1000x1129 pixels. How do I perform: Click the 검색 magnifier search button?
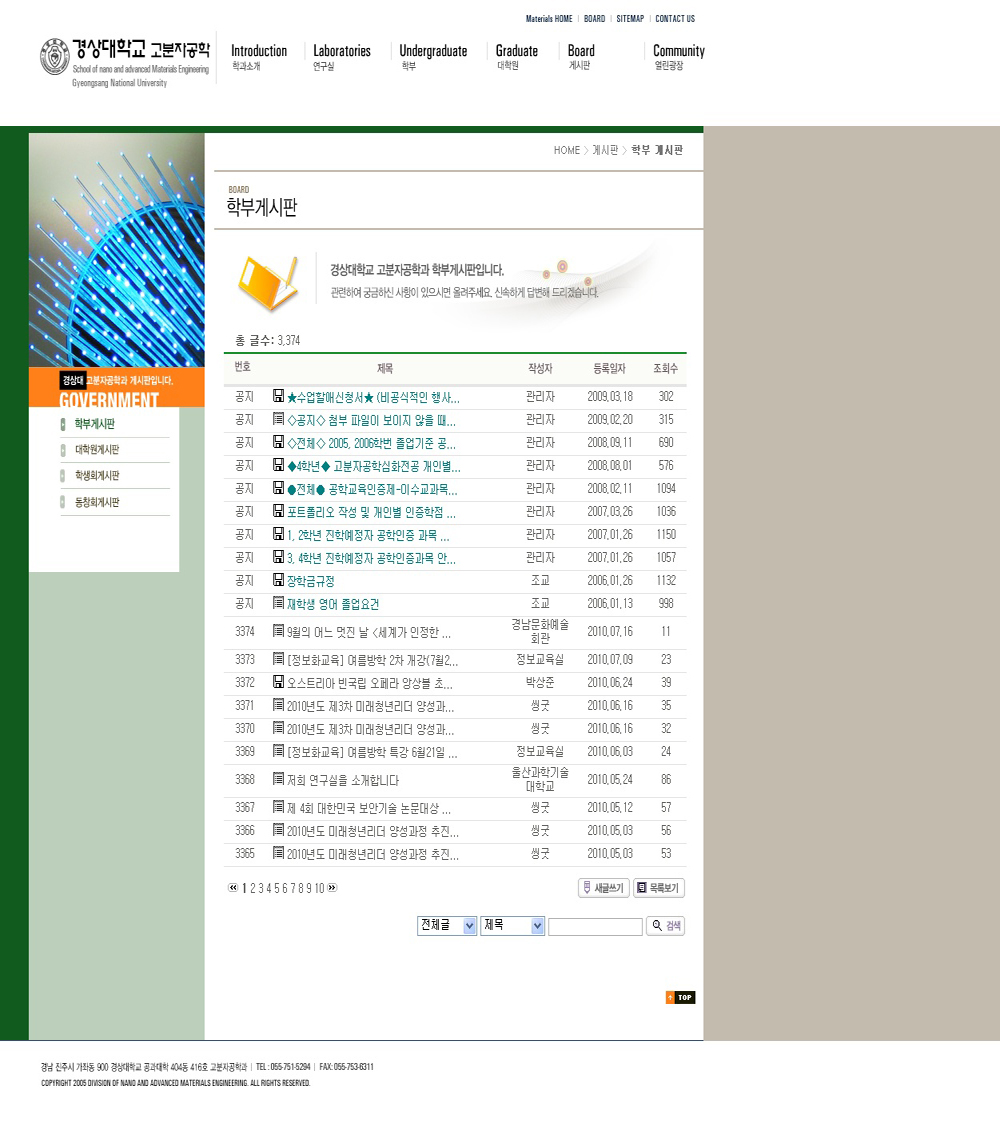click(665, 926)
